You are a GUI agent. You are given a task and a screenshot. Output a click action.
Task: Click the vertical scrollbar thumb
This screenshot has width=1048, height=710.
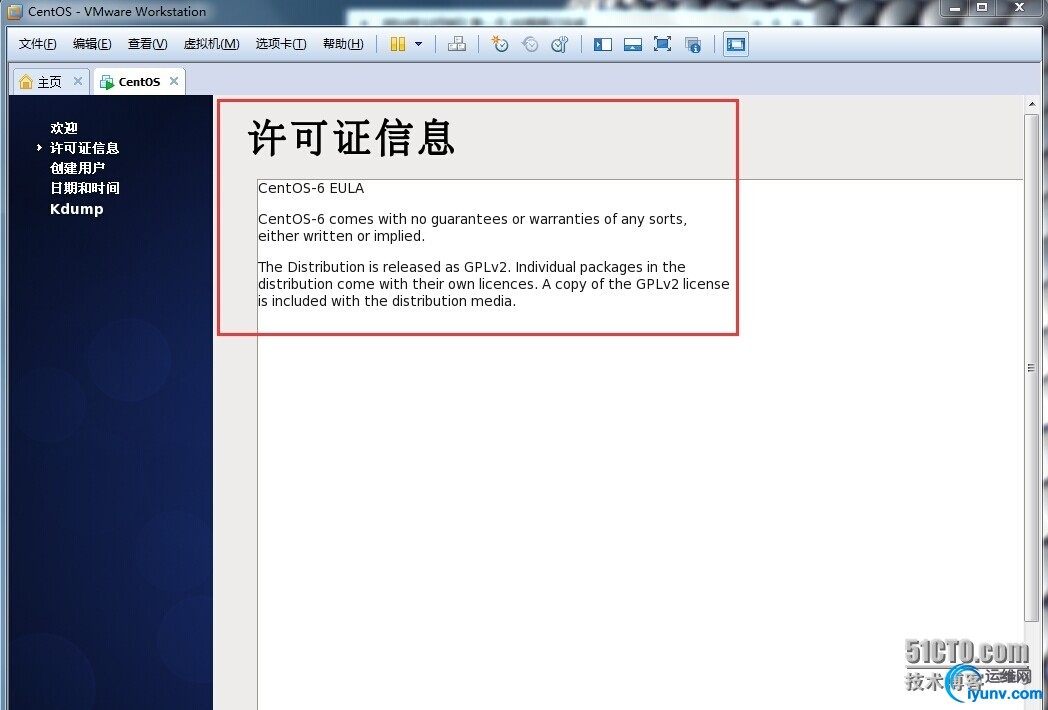coord(1031,368)
